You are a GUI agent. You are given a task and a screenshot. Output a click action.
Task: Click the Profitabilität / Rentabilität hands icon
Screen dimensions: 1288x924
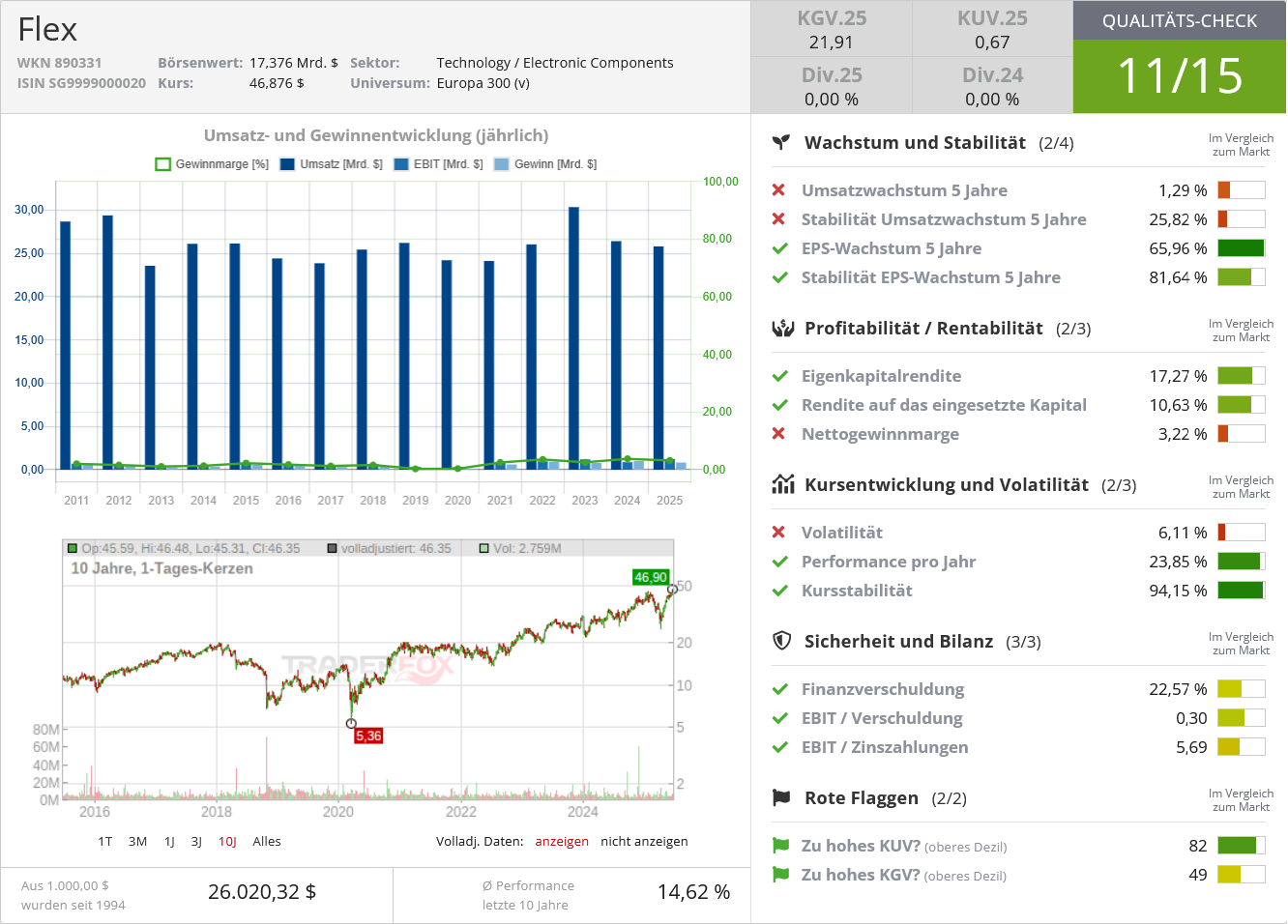782,329
